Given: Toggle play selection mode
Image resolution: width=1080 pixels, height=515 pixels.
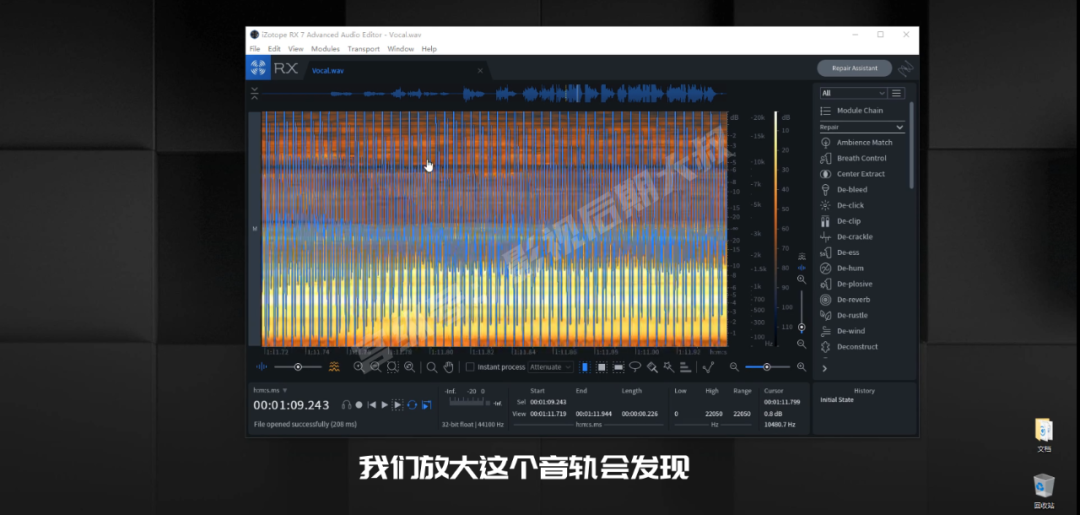Looking at the screenshot, I should click(397, 405).
